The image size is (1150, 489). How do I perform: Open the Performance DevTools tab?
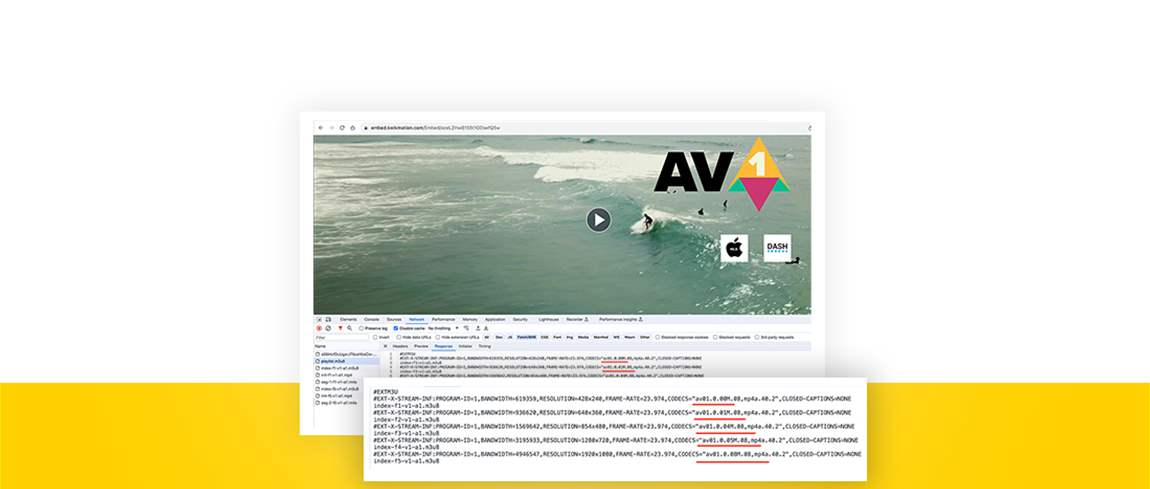[443, 320]
